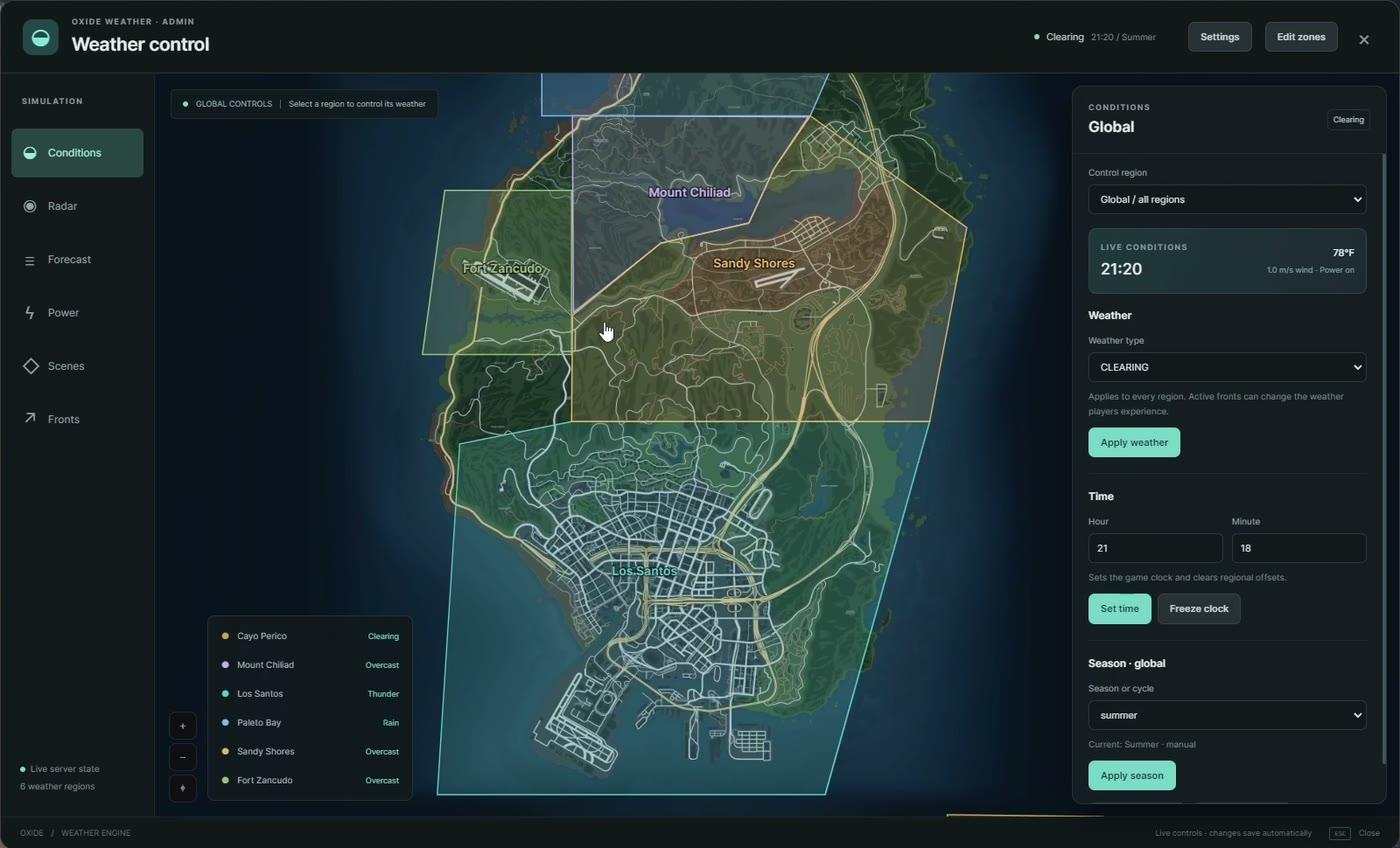
Task: Click the Minute input field
Action: [x=1299, y=548]
